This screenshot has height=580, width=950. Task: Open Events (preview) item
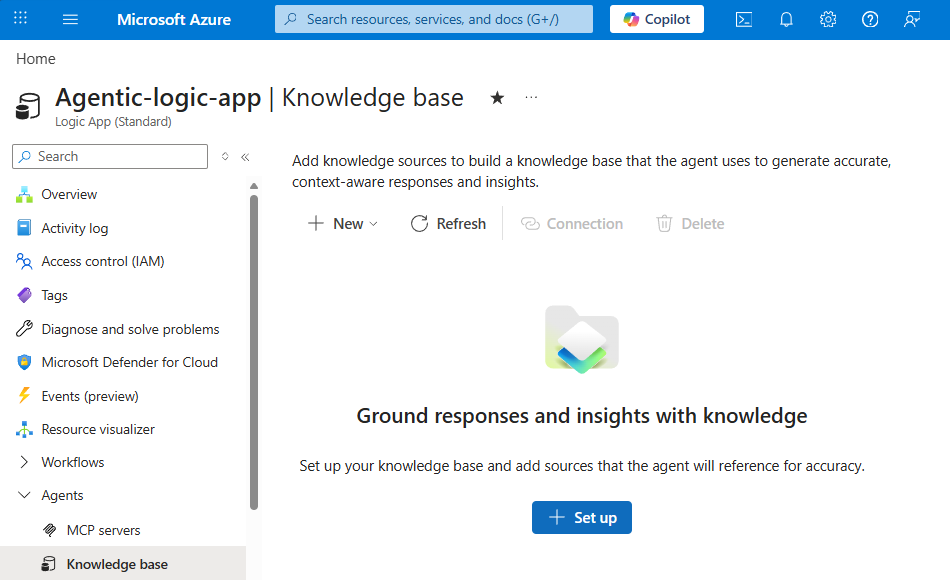[90, 396]
